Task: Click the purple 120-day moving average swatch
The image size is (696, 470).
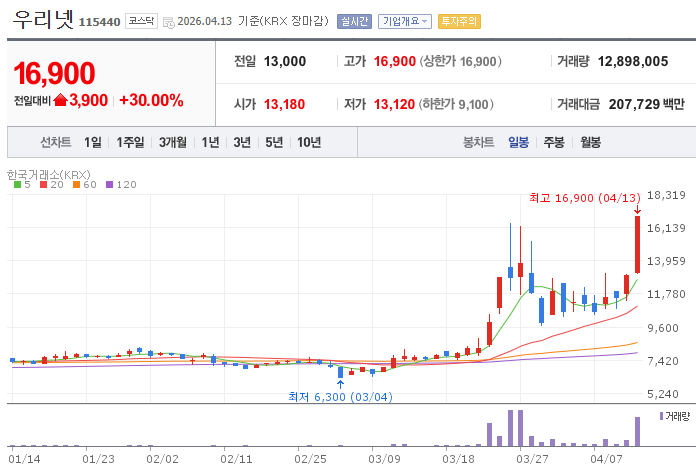Action: pos(110,185)
